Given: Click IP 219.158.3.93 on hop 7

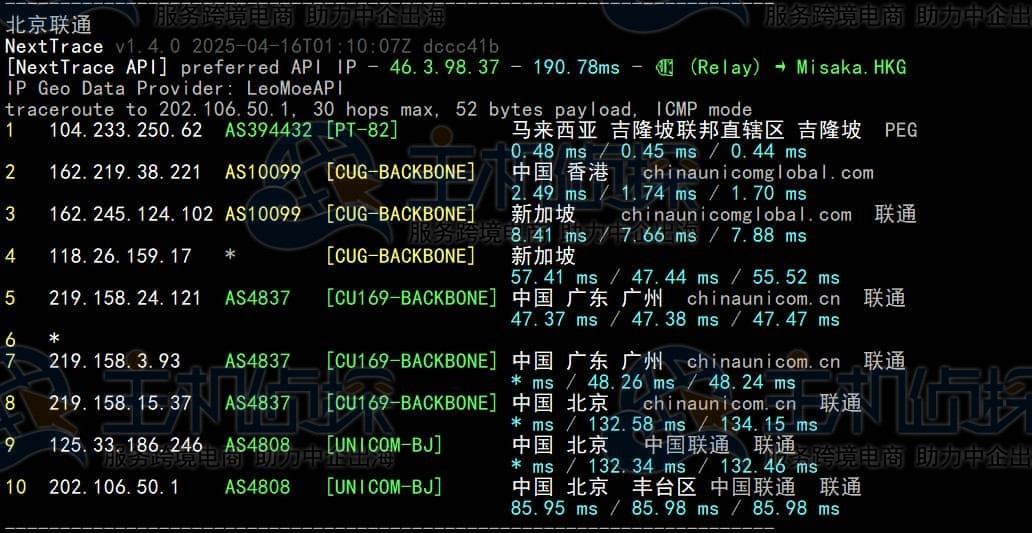Looking at the screenshot, I should coord(115,361).
